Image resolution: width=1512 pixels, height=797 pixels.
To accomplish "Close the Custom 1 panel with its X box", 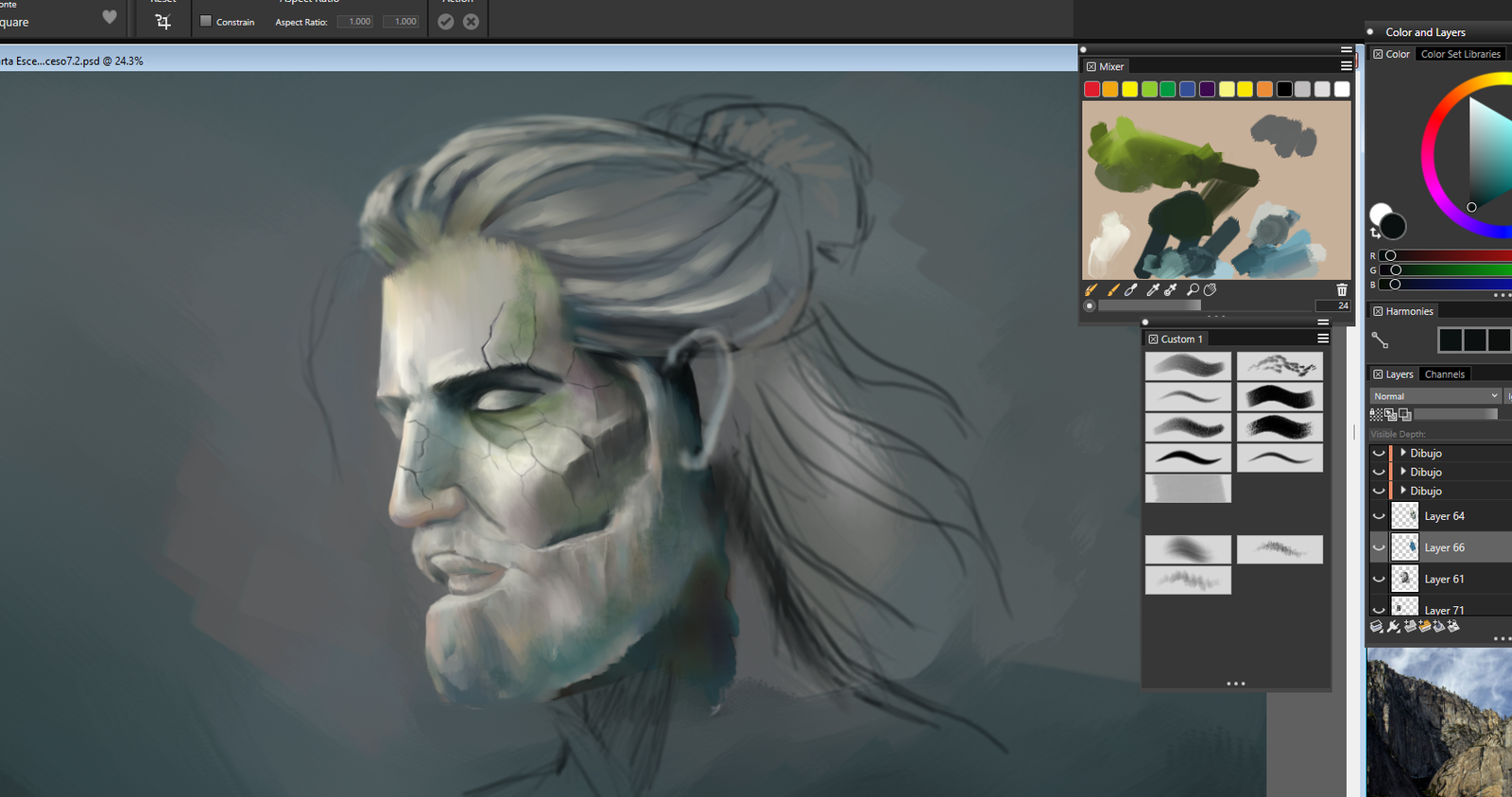I will click(1153, 339).
